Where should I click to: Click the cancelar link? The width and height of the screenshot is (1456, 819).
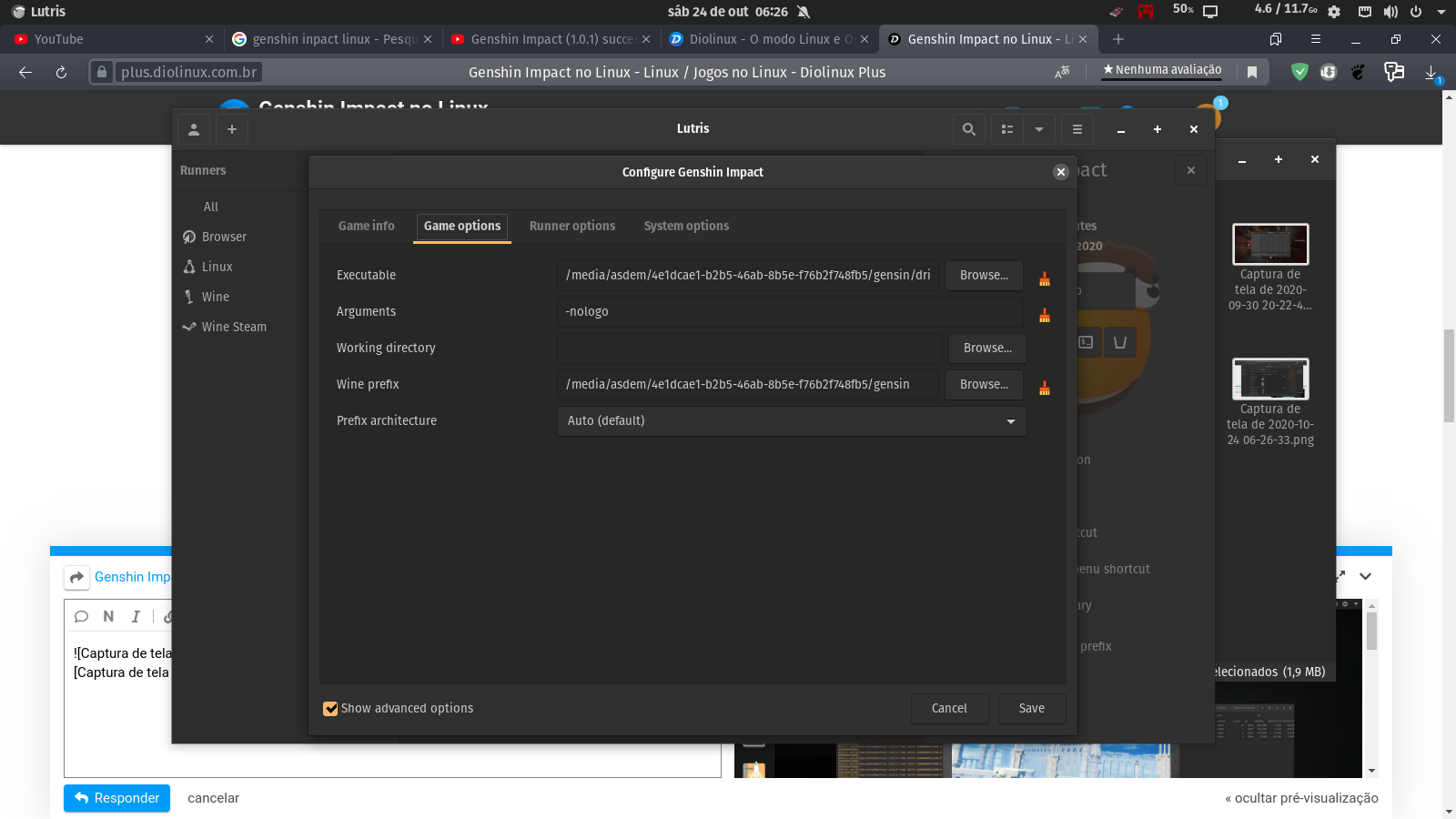point(213,798)
